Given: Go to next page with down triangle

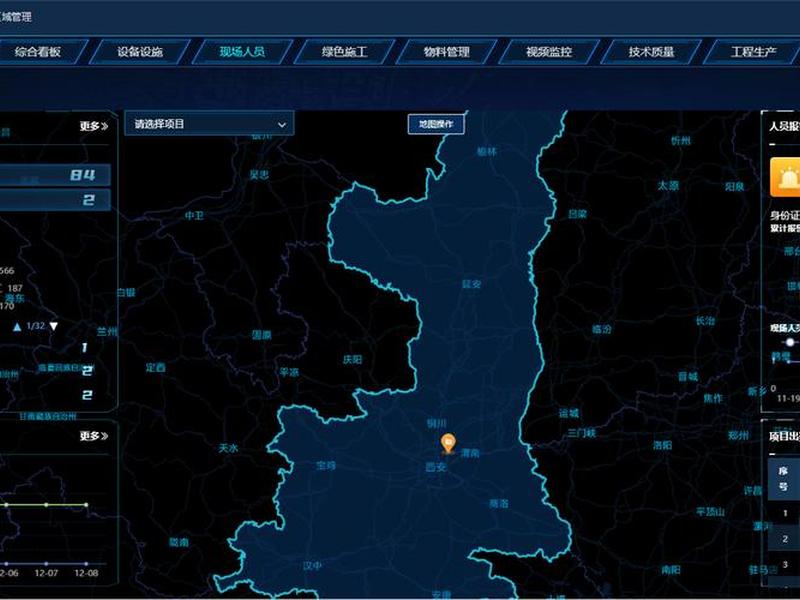Looking at the screenshot, I should 53,327.
